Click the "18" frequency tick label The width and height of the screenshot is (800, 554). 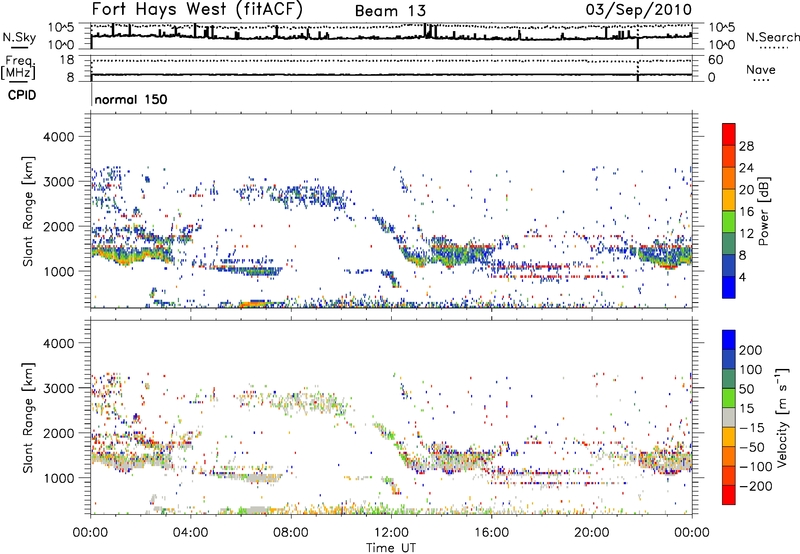pos(67,60)
